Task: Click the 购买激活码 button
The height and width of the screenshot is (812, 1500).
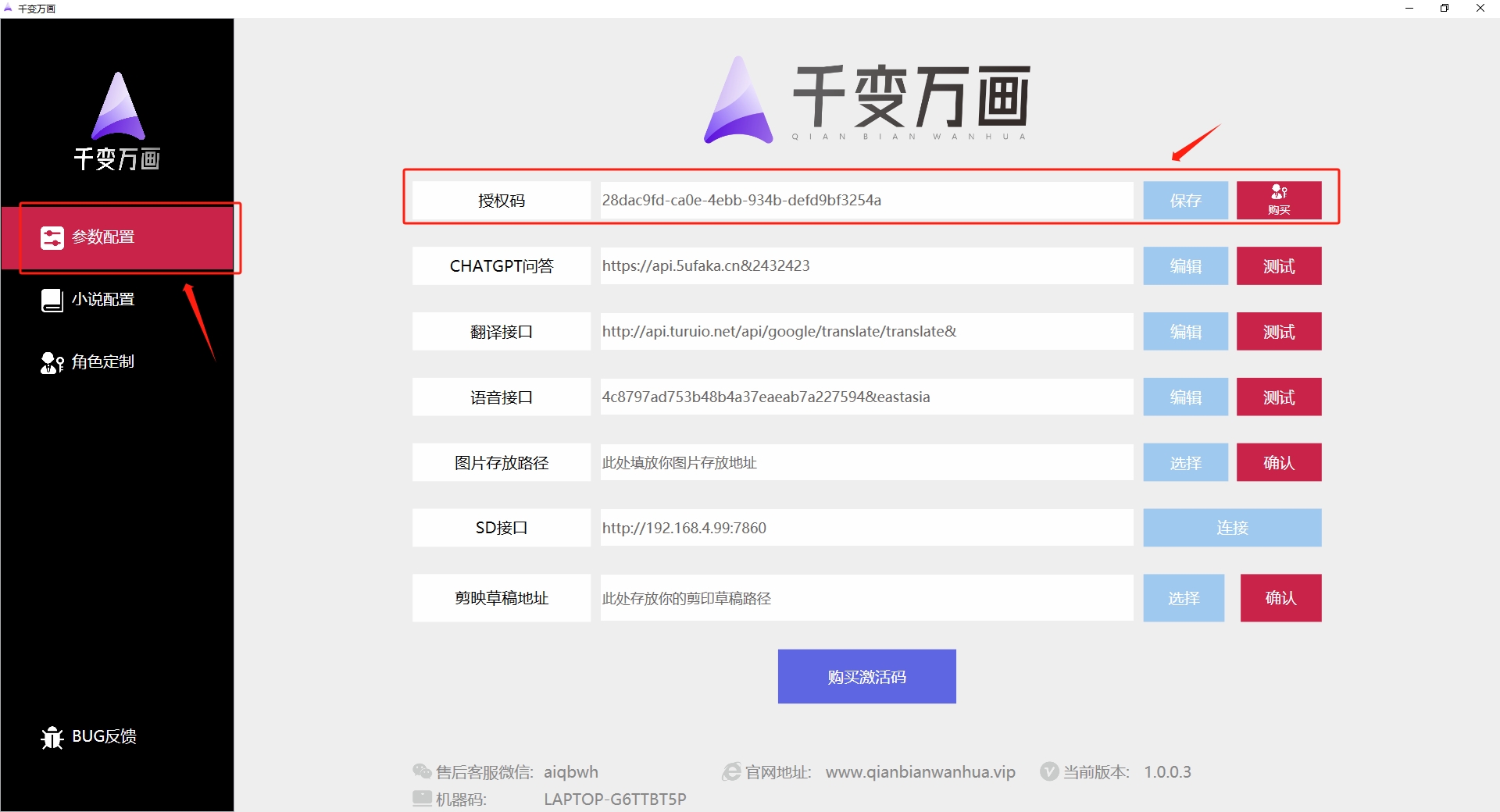Action: pos(867,676)
